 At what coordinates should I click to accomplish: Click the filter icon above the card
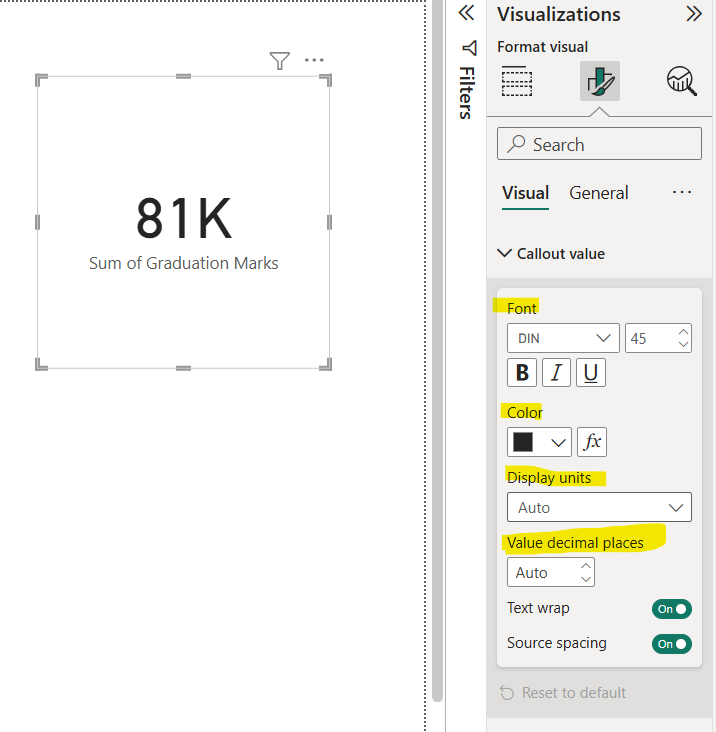point(280,61)
